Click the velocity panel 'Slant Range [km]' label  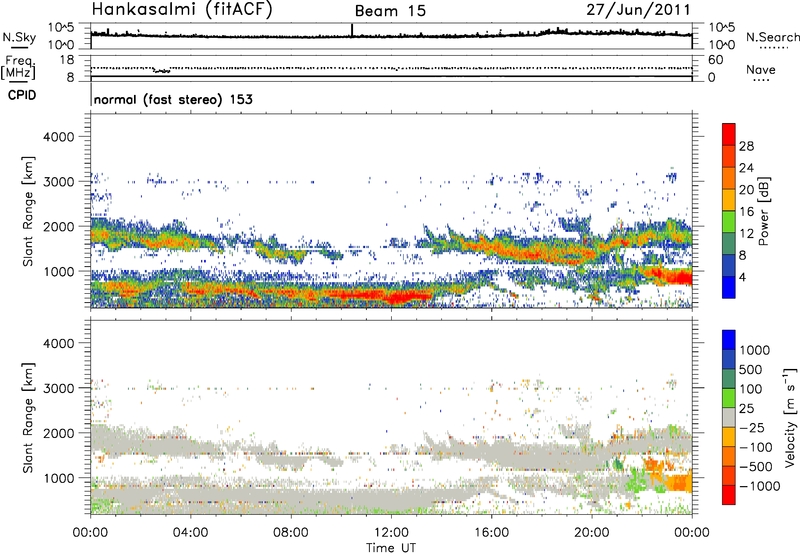pyautogui.click(x=28, y=417)
